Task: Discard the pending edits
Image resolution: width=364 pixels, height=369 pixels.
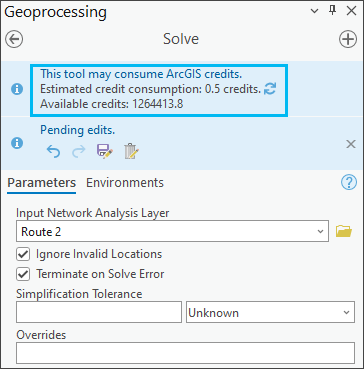Action: coord(131,152)
